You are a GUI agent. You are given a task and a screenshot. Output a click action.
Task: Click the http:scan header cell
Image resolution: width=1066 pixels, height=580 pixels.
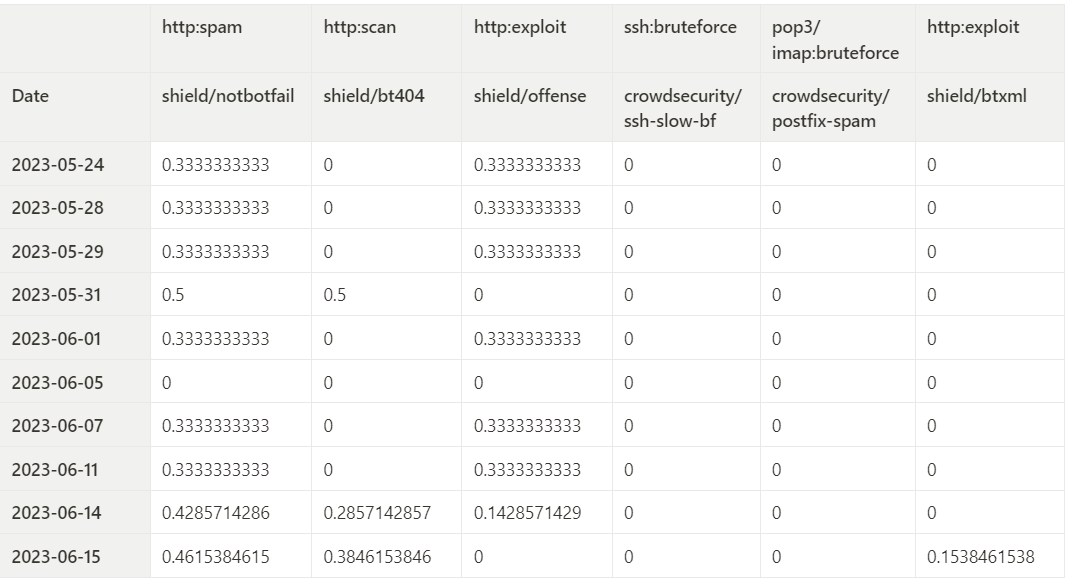coord(360,28)
